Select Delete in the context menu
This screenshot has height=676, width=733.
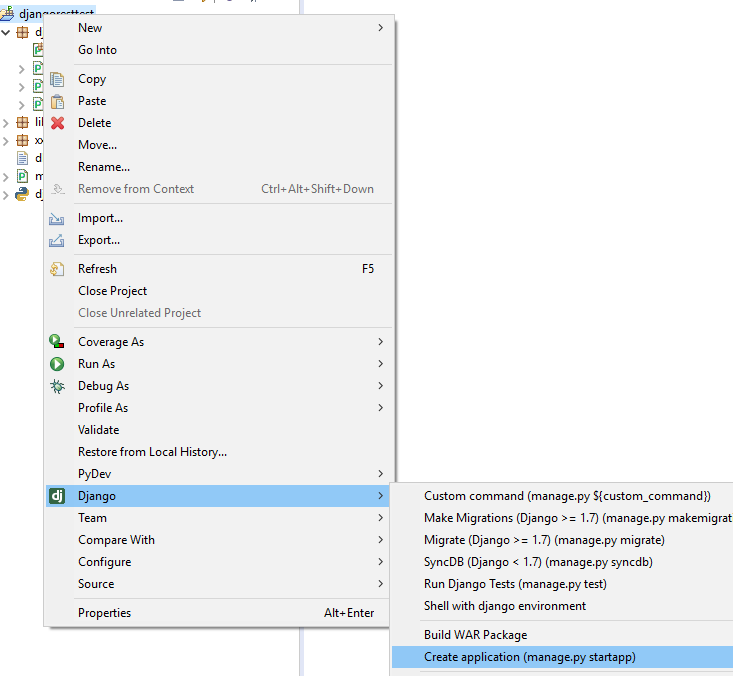(218, 123)
